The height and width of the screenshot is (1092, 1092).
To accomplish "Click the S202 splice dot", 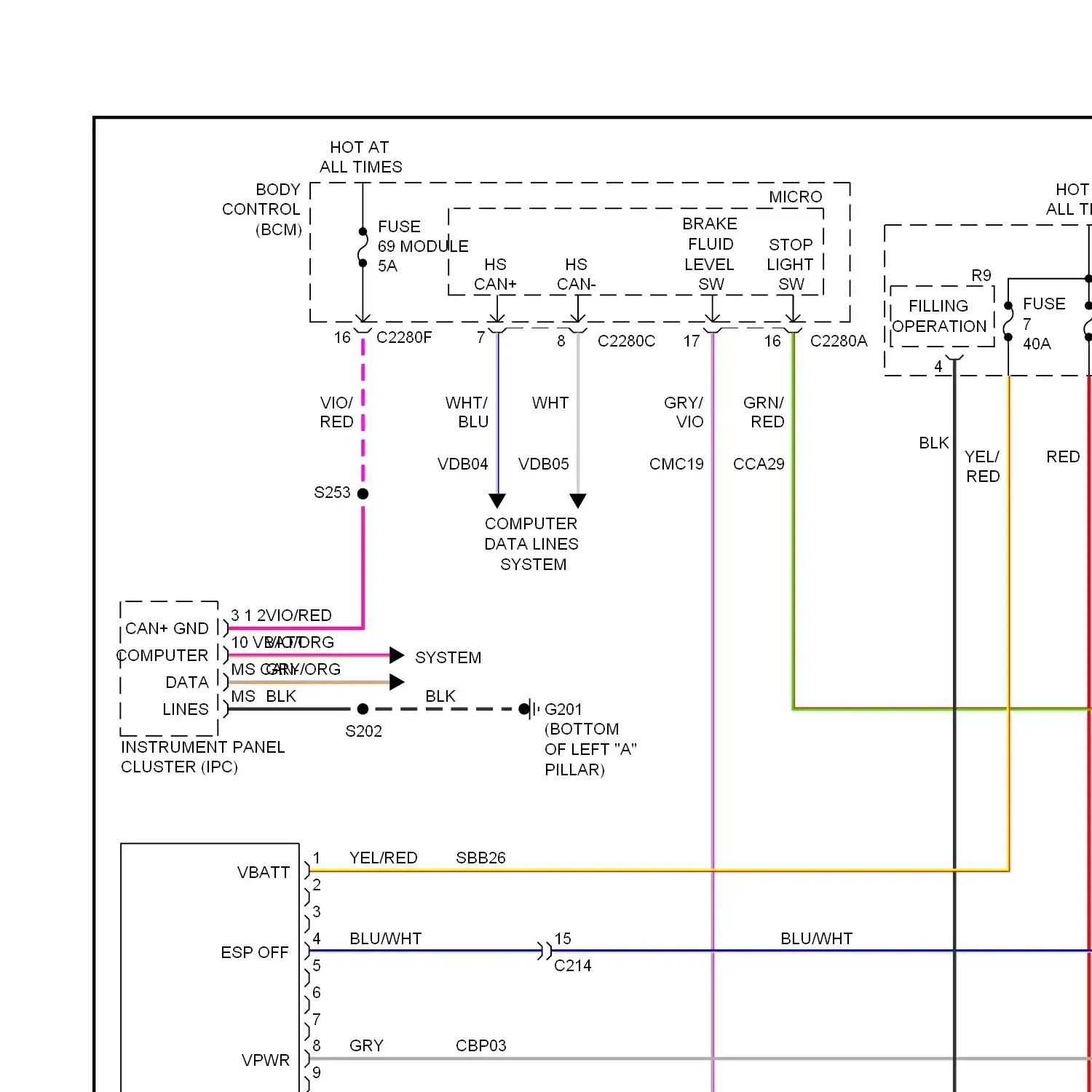I will tap(363, 709).
